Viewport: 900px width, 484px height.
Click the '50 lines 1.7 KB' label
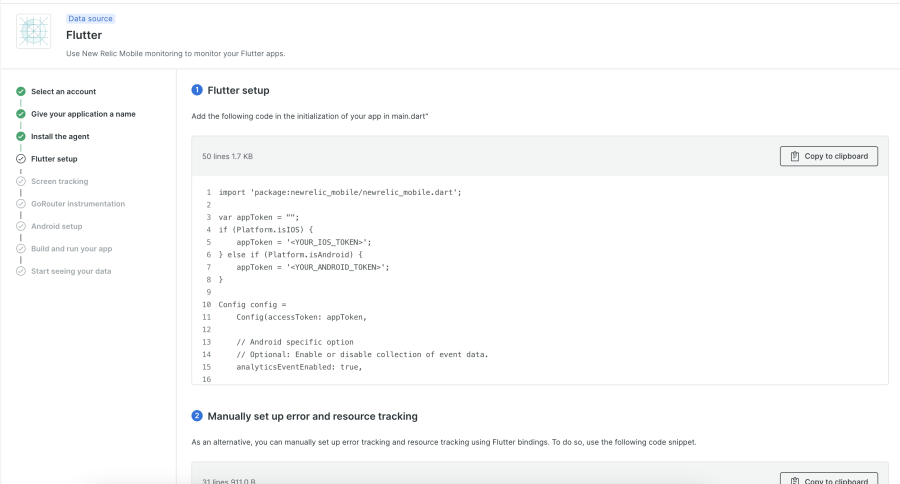pyautogui.click(x=227, y=156)
